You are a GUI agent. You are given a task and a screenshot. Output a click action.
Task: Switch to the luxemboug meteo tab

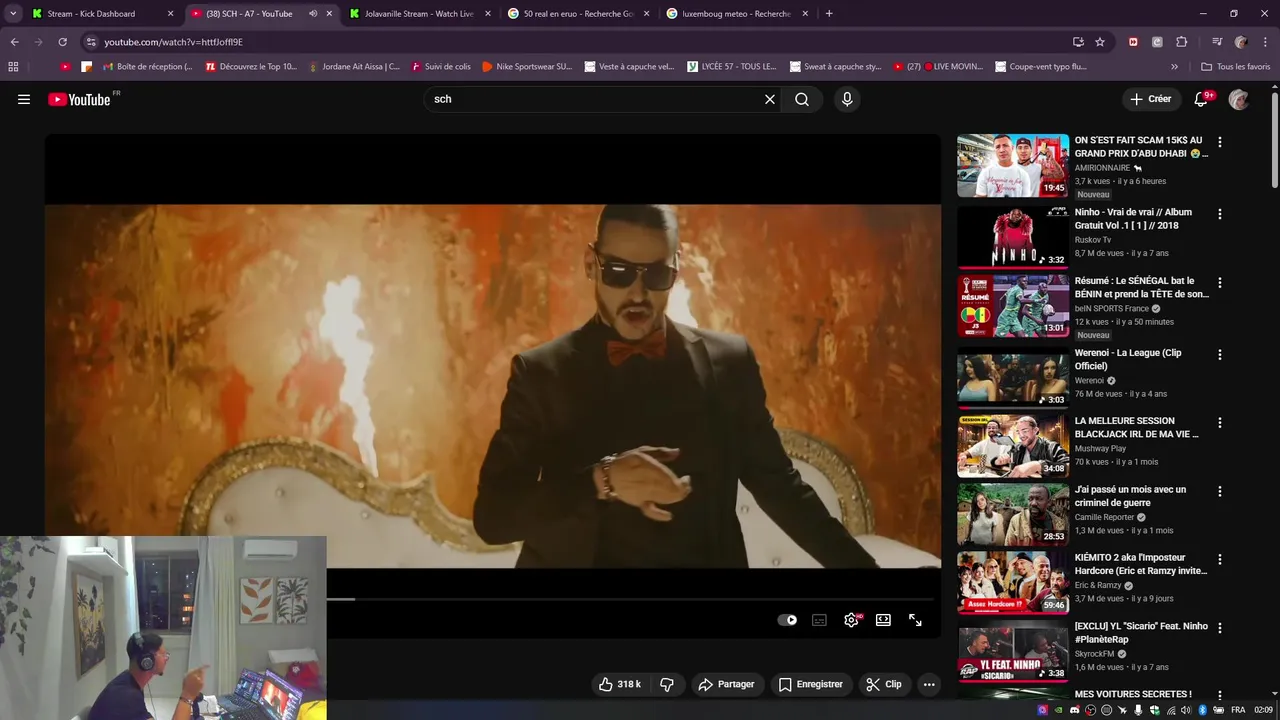click(737, 14)
